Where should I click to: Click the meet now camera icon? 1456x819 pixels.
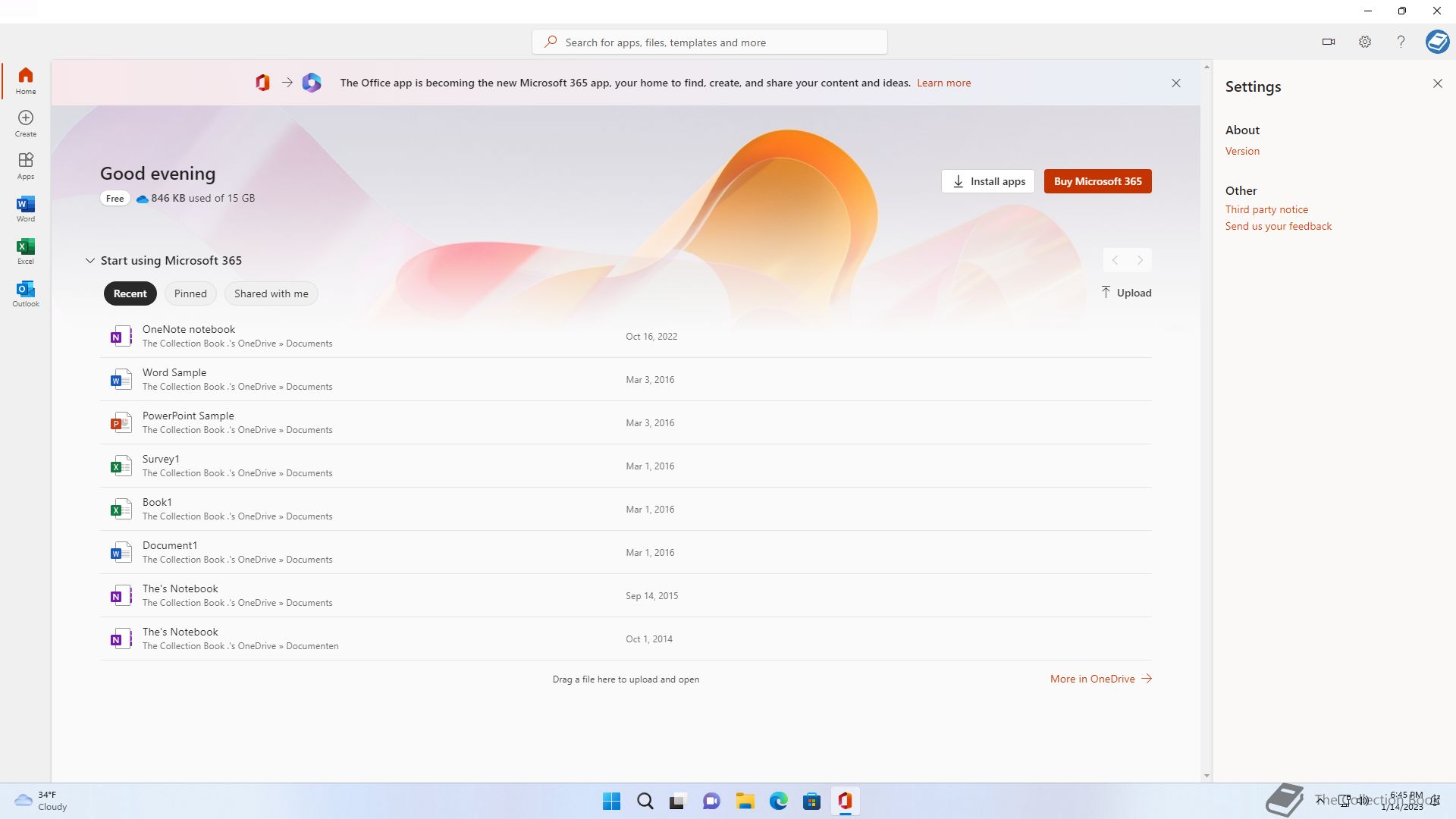(x=1329, y=42)
